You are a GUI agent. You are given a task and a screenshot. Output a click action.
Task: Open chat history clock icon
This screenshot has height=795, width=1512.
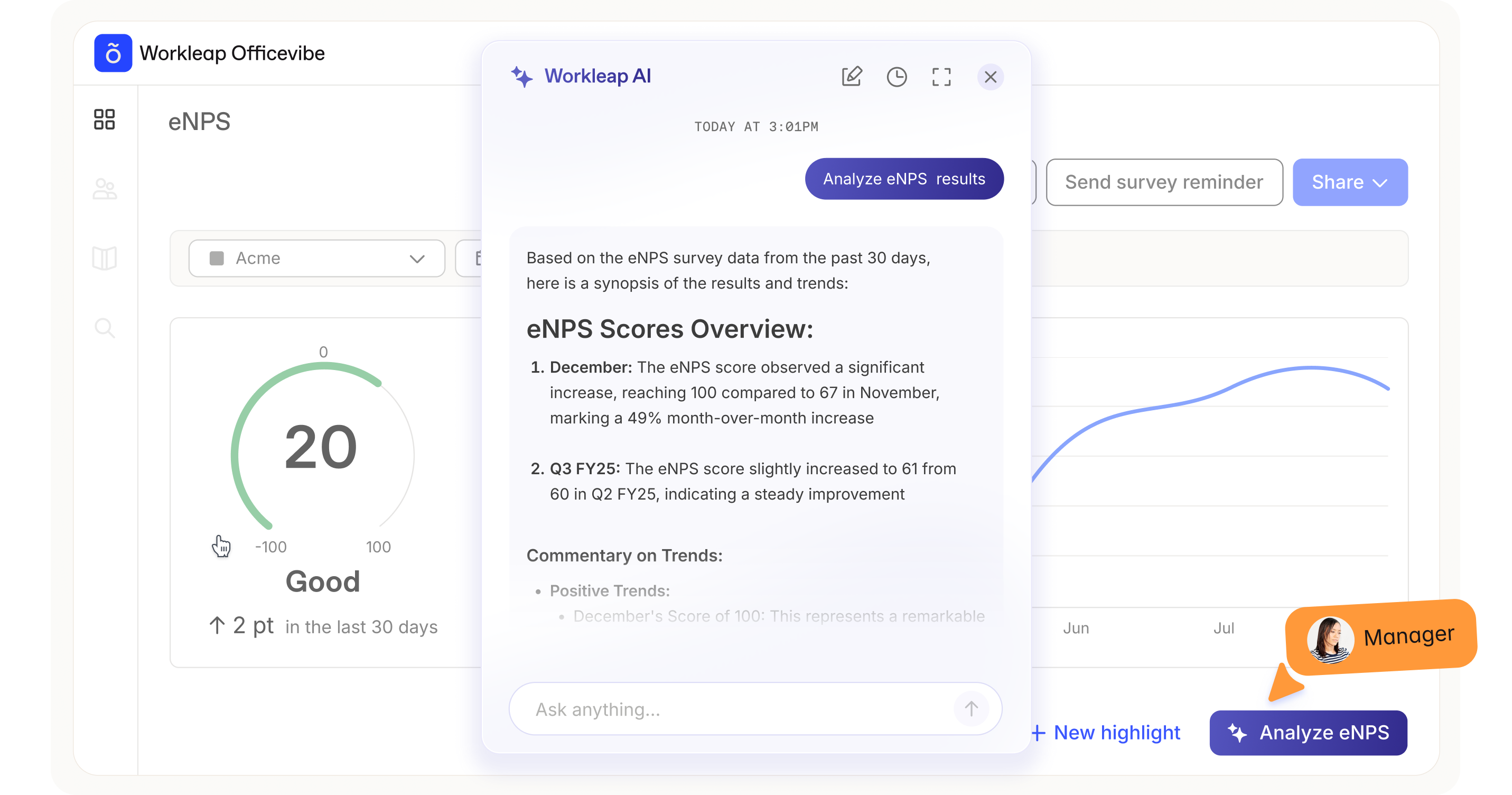coord(897,77)
